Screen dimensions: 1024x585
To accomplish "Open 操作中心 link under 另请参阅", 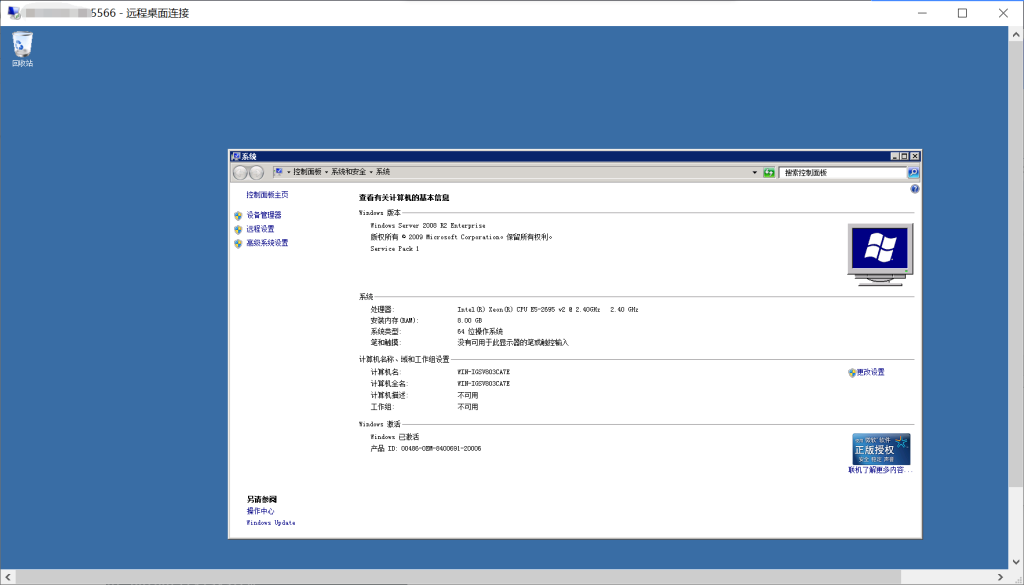I will (260, 511).
